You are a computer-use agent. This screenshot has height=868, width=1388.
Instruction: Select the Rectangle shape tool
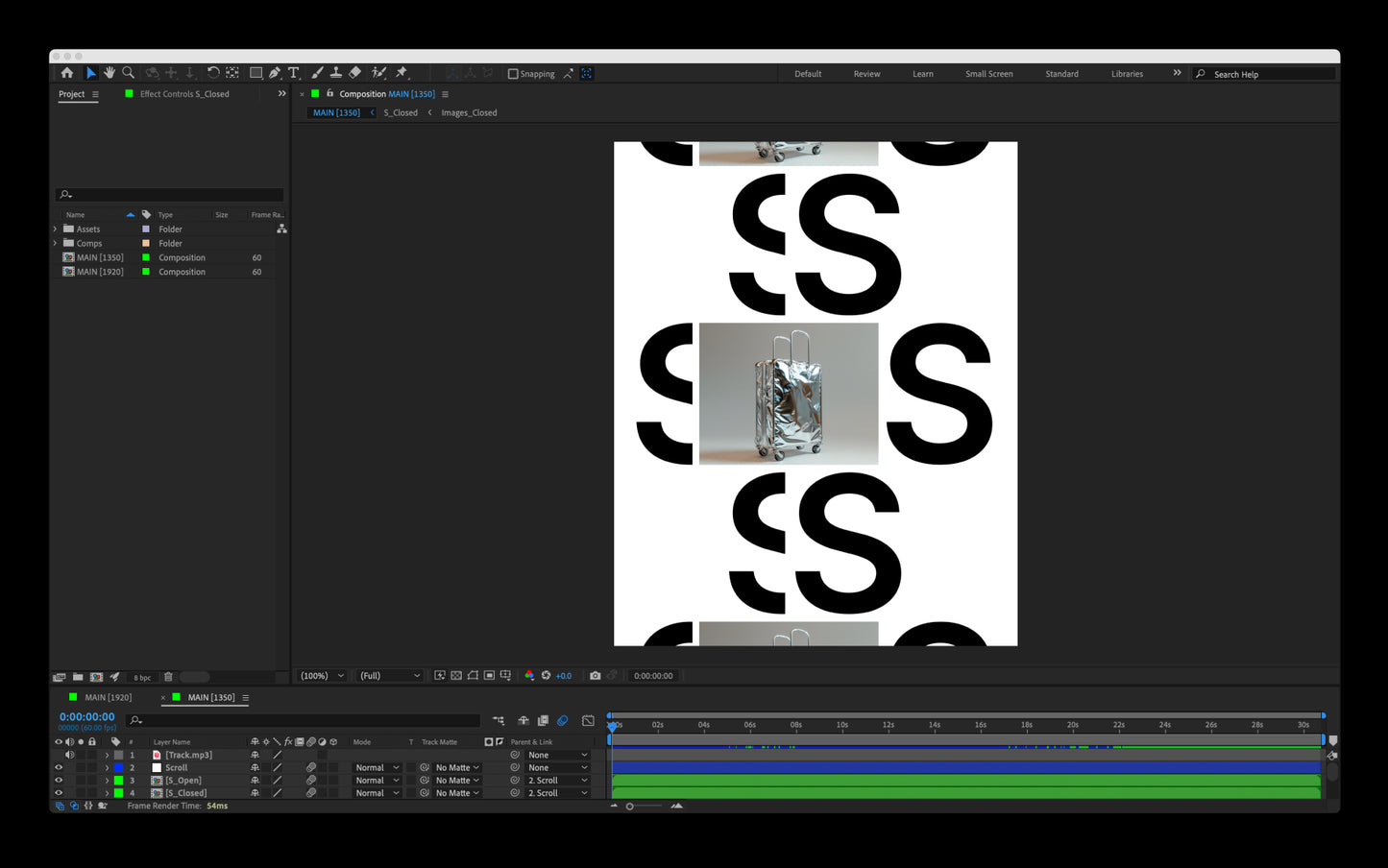(x=256, y=73)
